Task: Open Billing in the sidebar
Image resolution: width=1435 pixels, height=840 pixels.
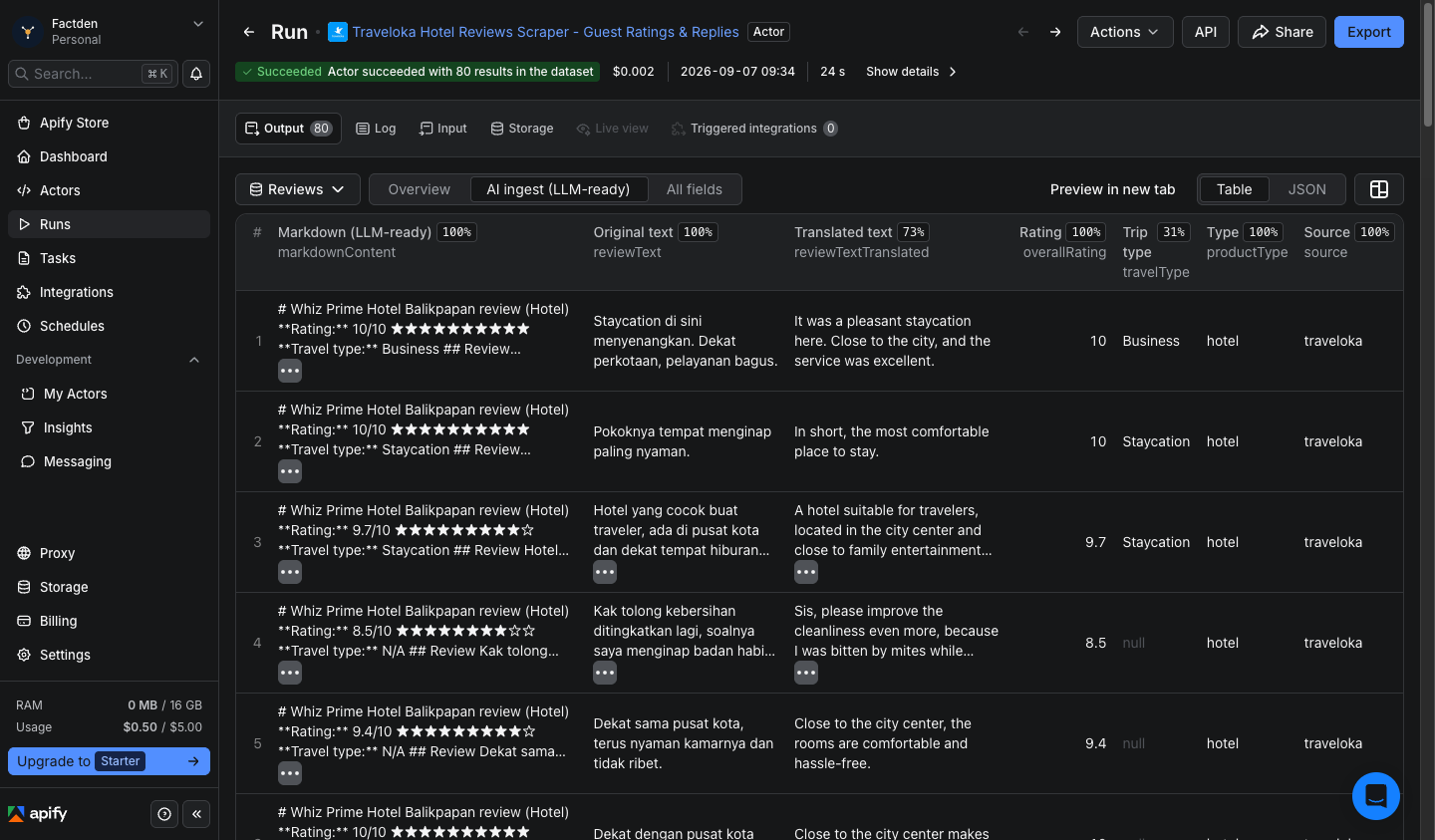Action: (x=109, y=621)
